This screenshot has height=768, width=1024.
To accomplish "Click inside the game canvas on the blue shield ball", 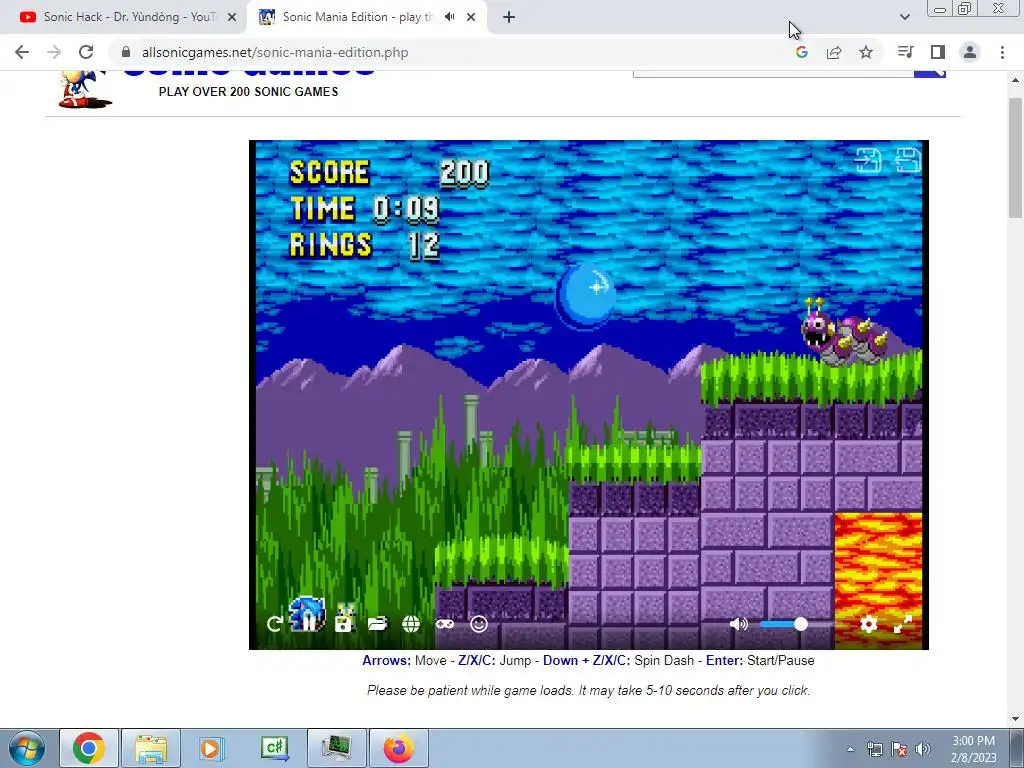I will (x=586, y=296).
